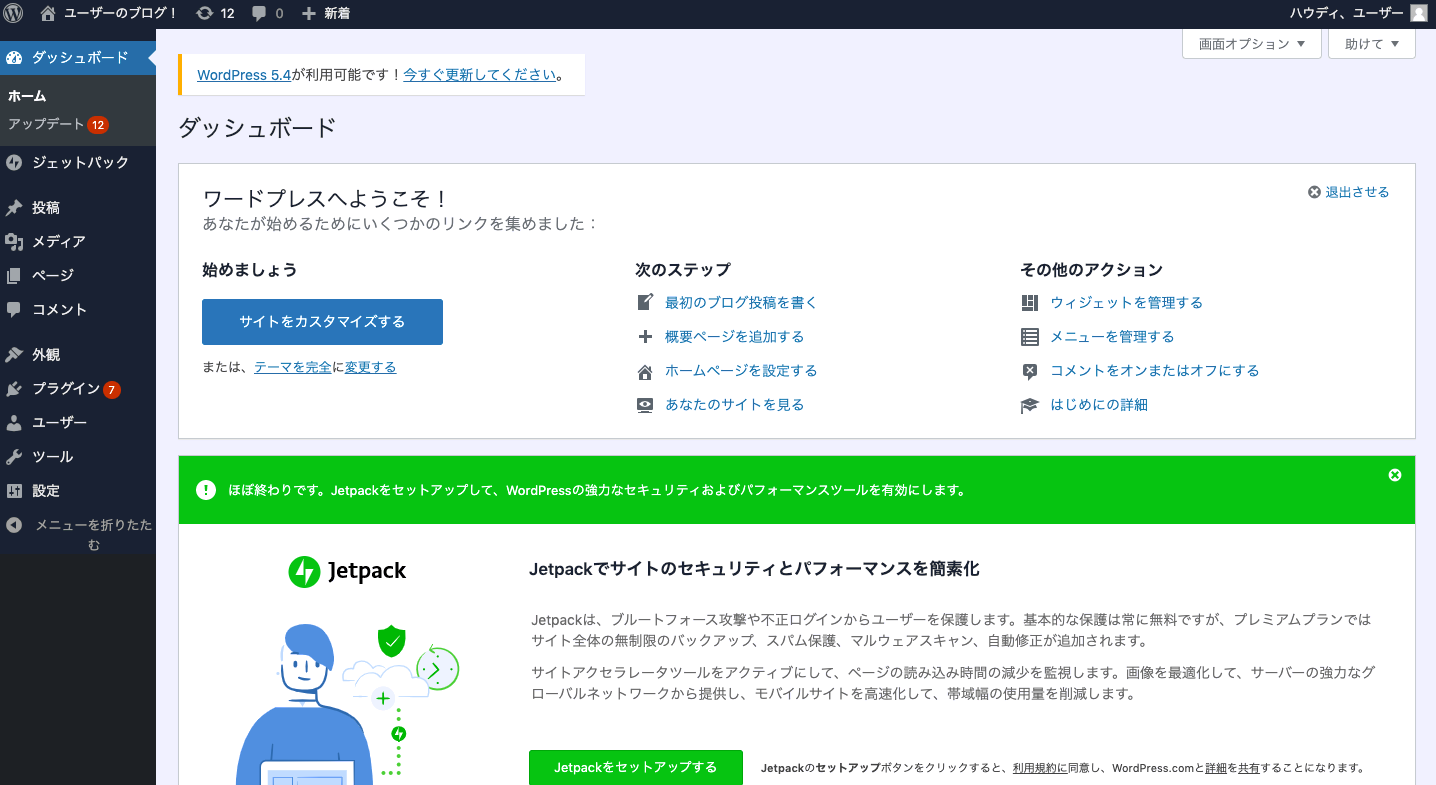Click the widgets grid icon

(x=1030, y=303)
